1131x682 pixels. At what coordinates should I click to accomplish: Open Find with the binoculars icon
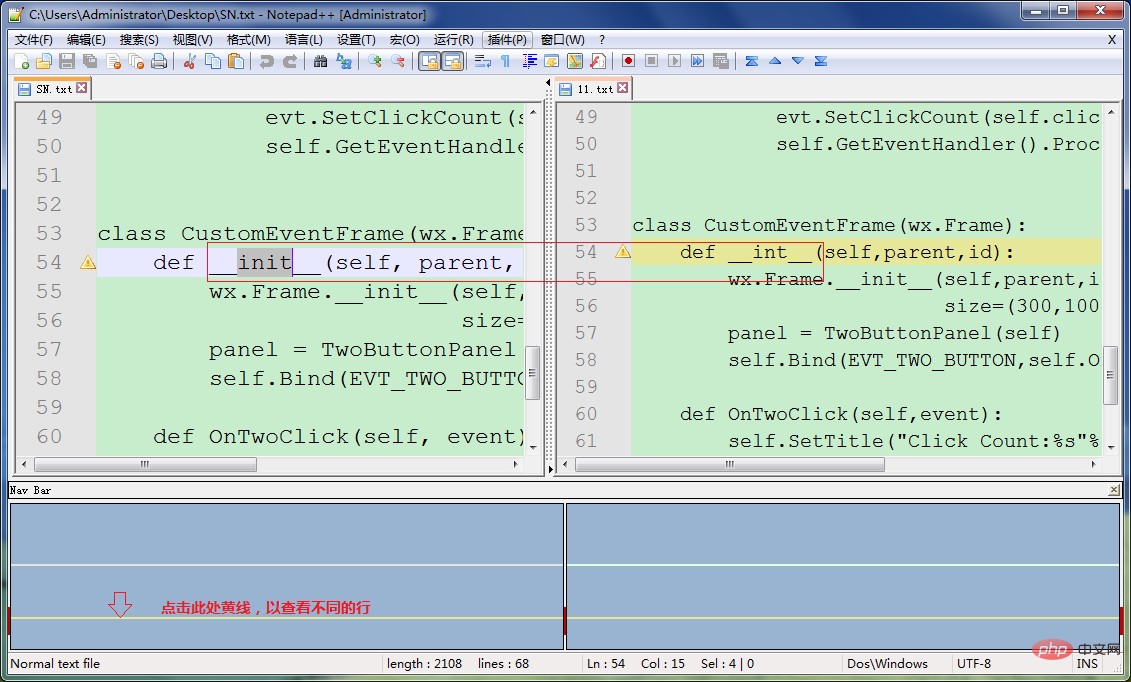click(320, 62)
